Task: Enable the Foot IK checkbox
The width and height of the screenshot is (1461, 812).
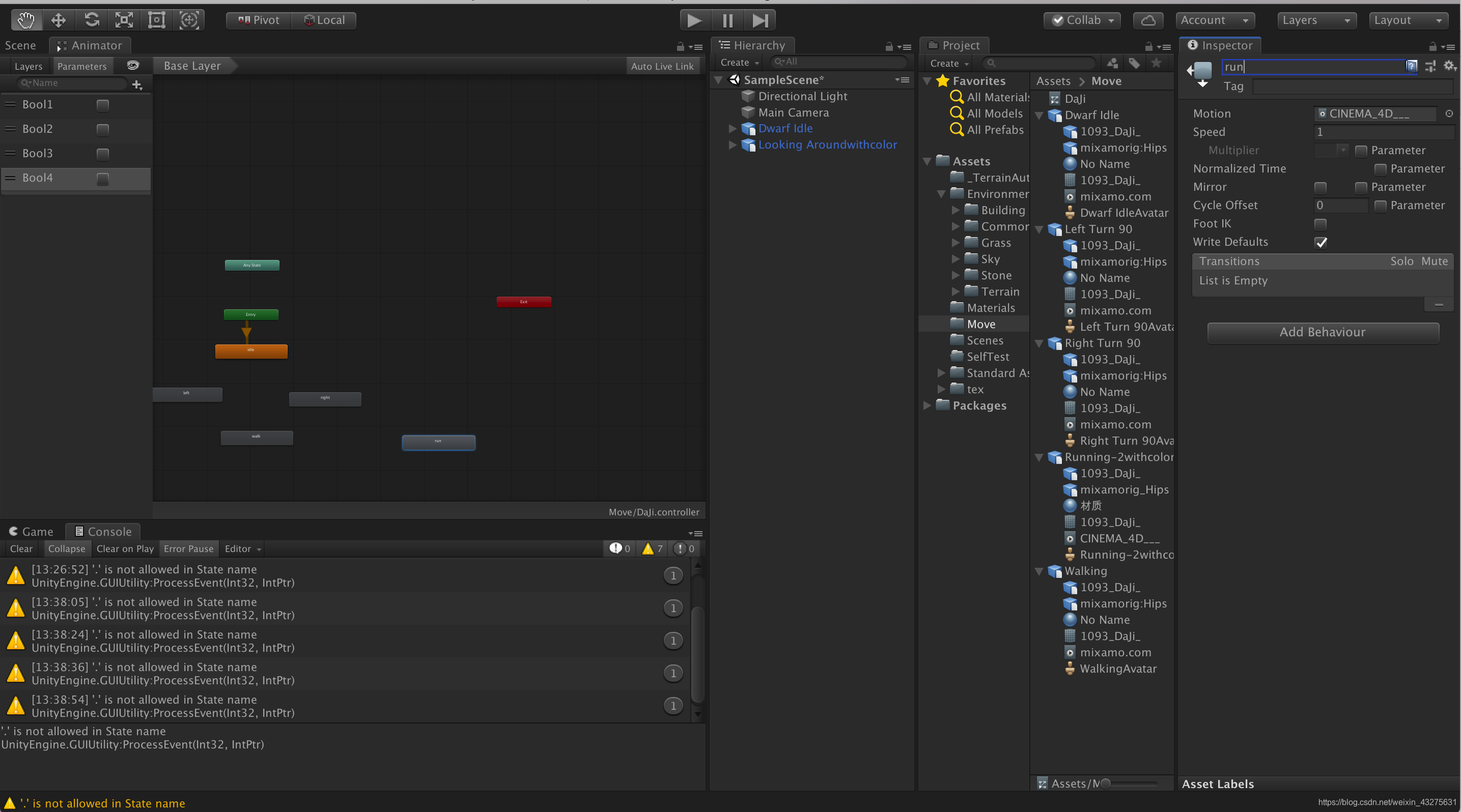Action: click(x=1321, y=224)
